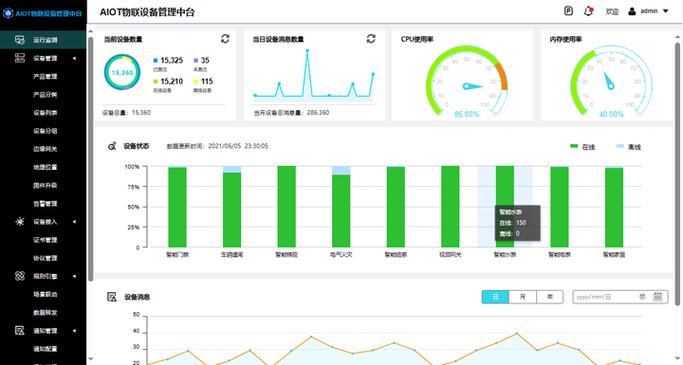Click the P badge icon in header

pyautogui.click(x=568, y=11)
